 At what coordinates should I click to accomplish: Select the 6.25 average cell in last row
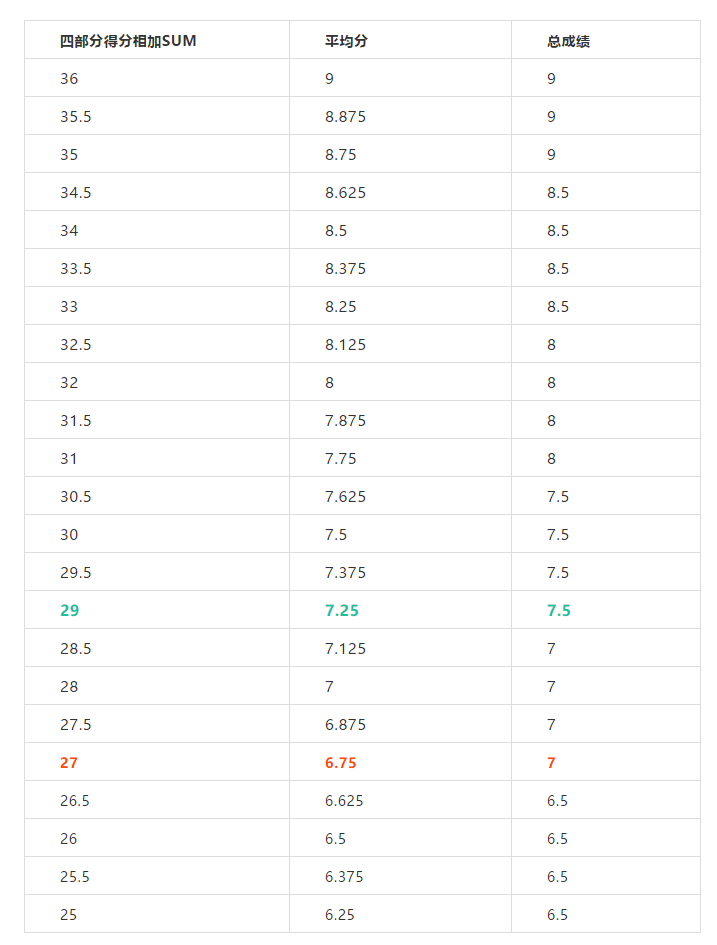(400, 914)
